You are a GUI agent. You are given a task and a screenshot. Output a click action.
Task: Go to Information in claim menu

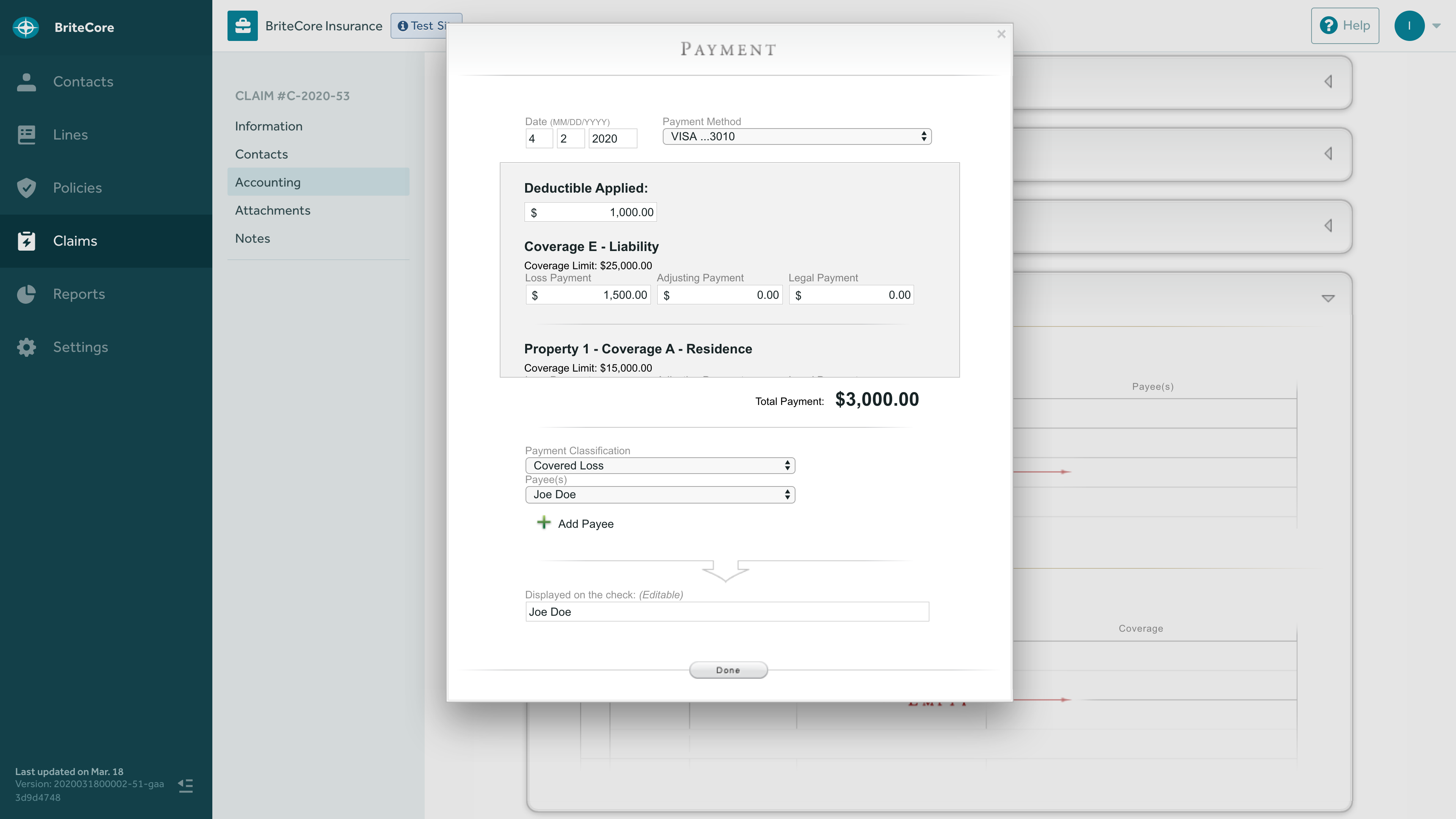268,126
